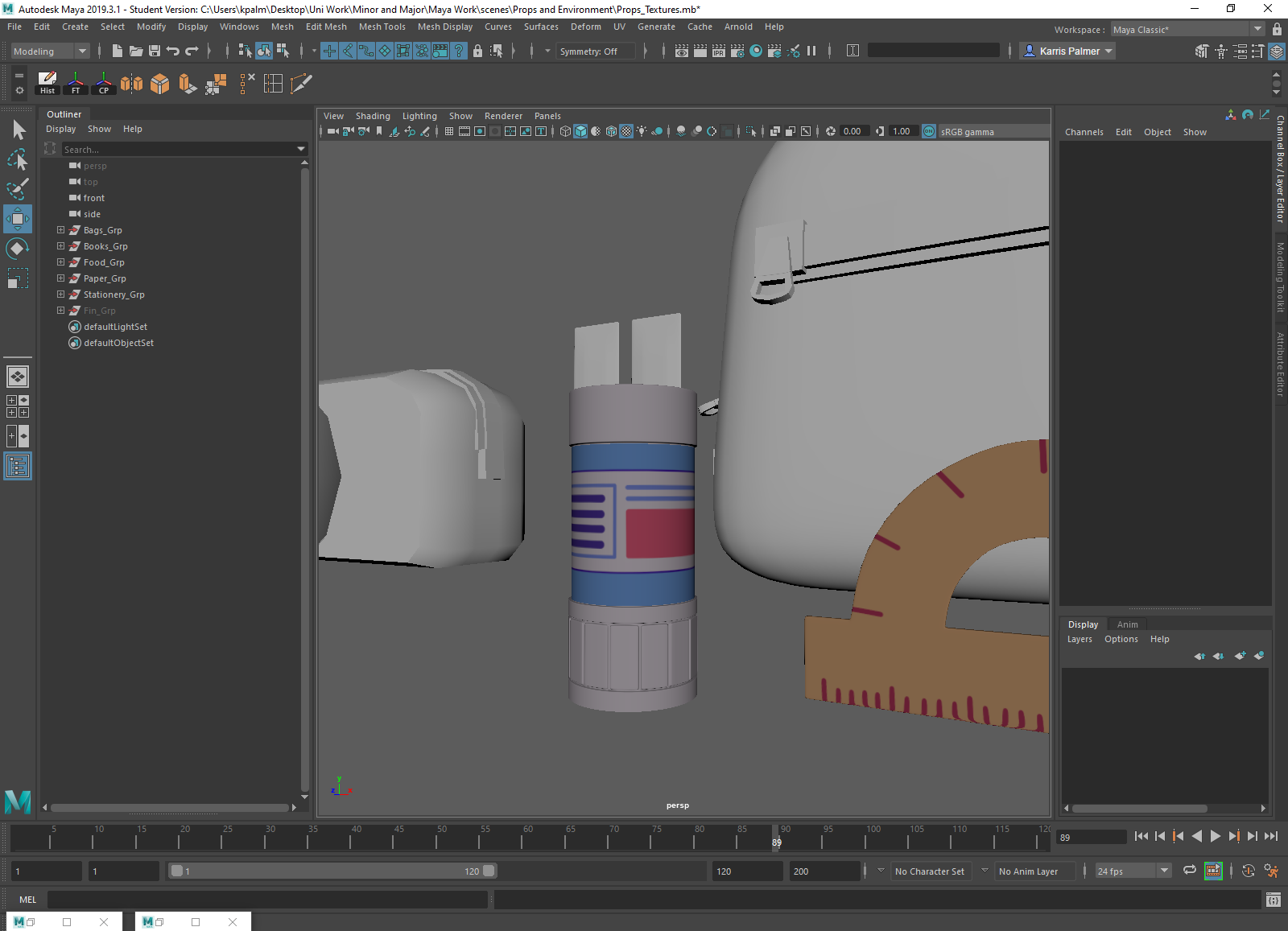Open the Modeling menu set dropdown
Viewport: 1288px width, 931px height.
(x=50, y=51)
